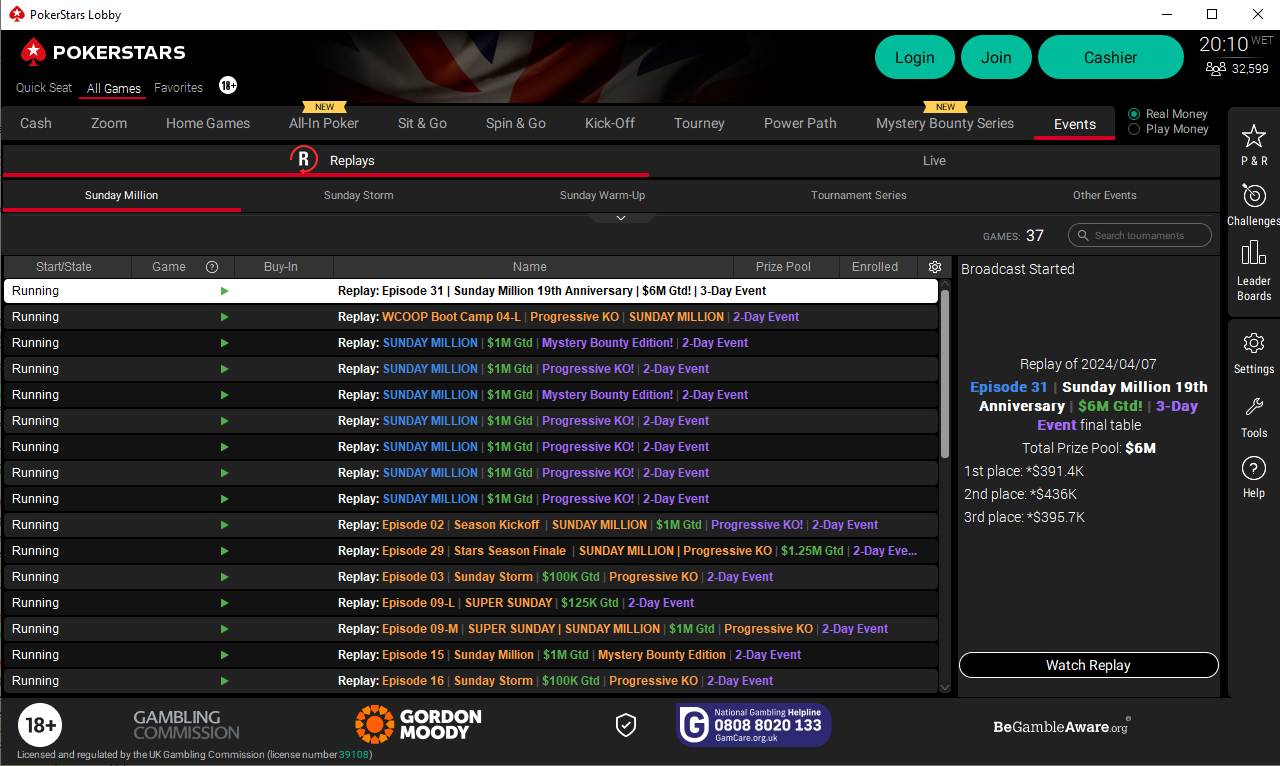This screenshot has height=766, width=1280.
Task: Click the Replays R icon
Action: 304,159
